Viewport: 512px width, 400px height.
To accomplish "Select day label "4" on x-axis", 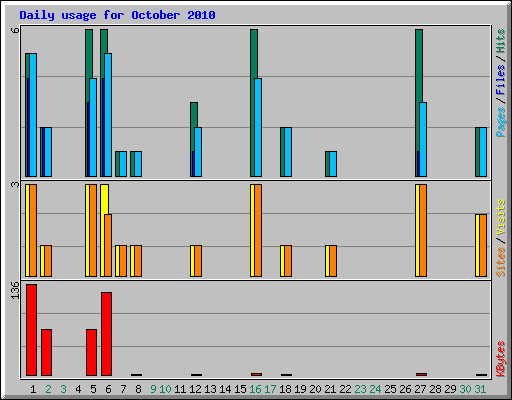I will coord(78,389).
